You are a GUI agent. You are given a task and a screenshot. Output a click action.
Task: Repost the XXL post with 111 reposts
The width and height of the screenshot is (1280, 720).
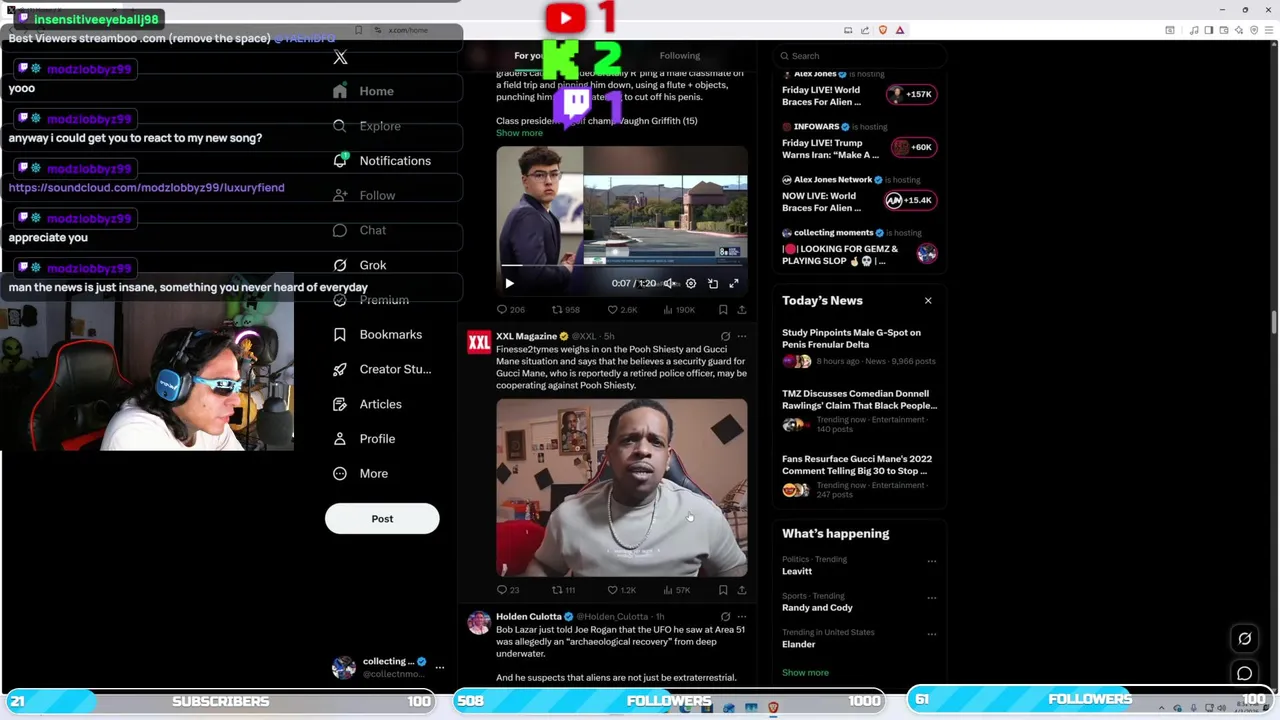[x=564, y=590]
